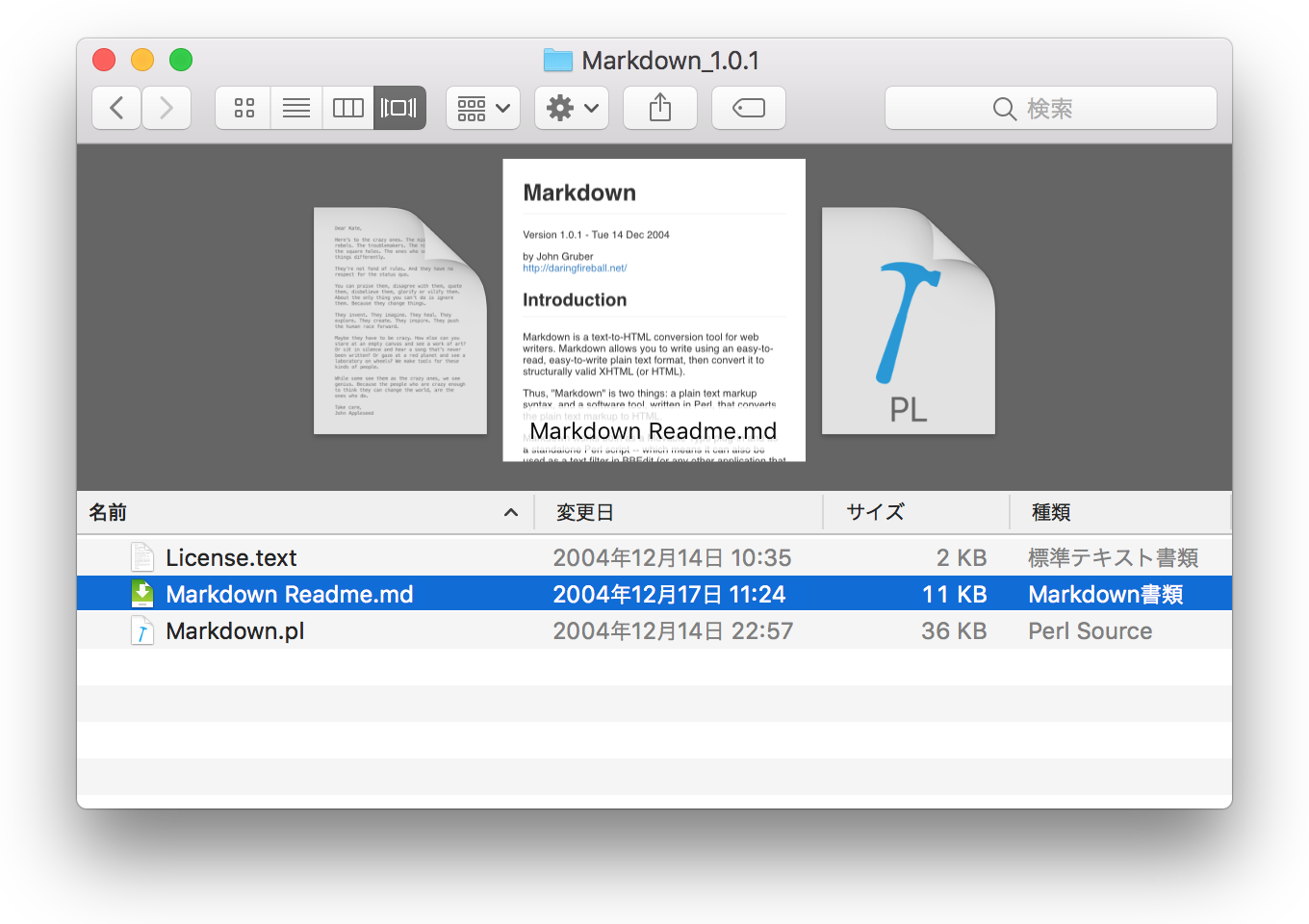Select Cover Flow view button
The image size is (1309, 924).
[399, 108]
